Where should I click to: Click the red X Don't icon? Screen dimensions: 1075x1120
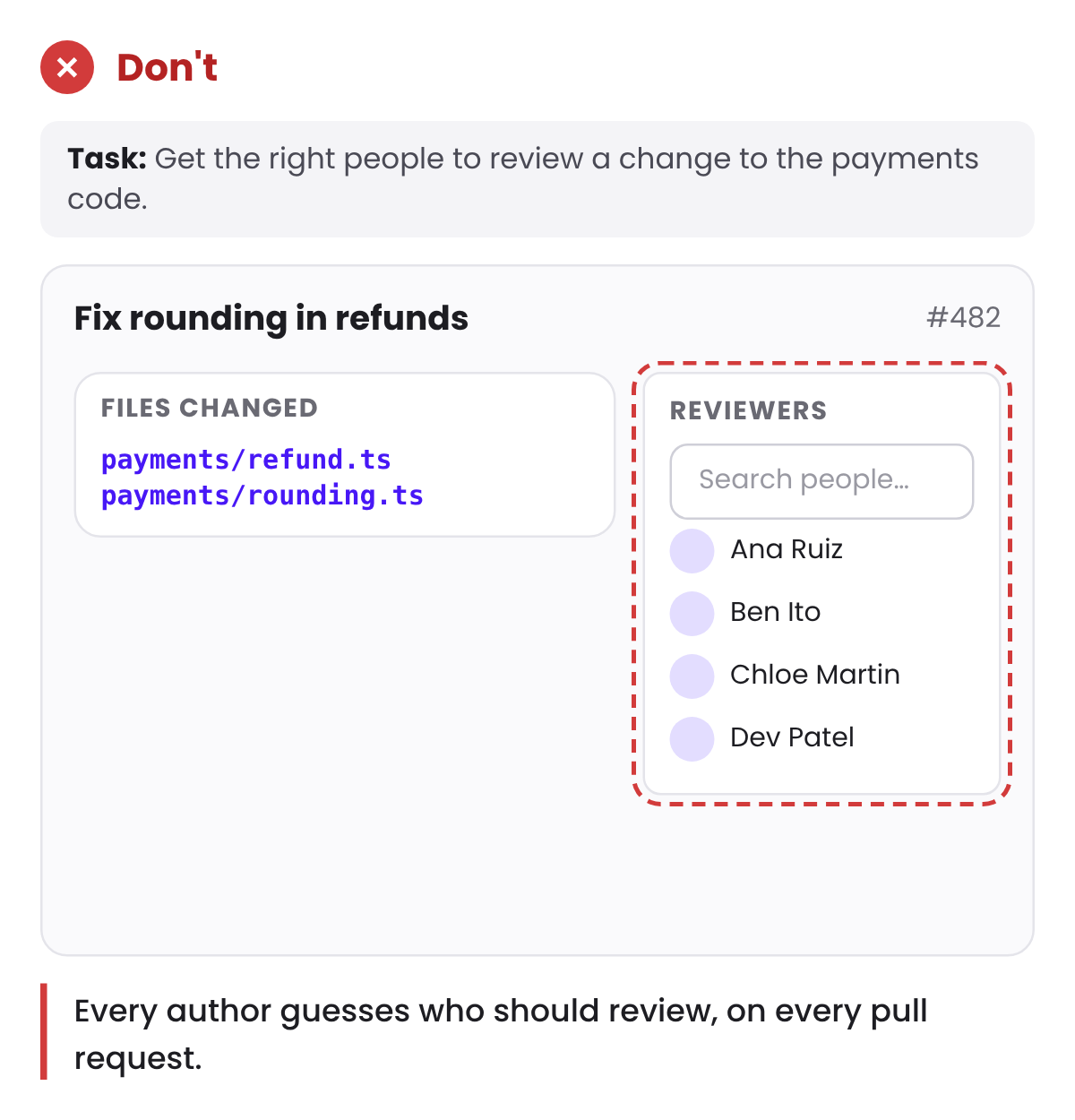[x=67, y=67]
